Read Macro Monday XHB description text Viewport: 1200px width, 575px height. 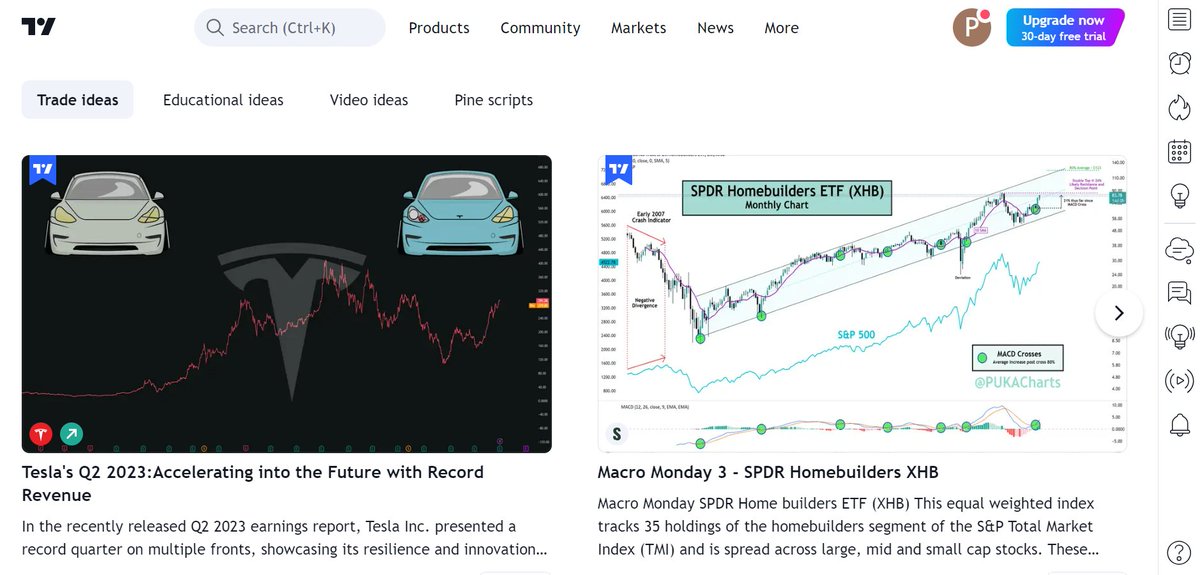pyautogui.click(x=849, y=526)
